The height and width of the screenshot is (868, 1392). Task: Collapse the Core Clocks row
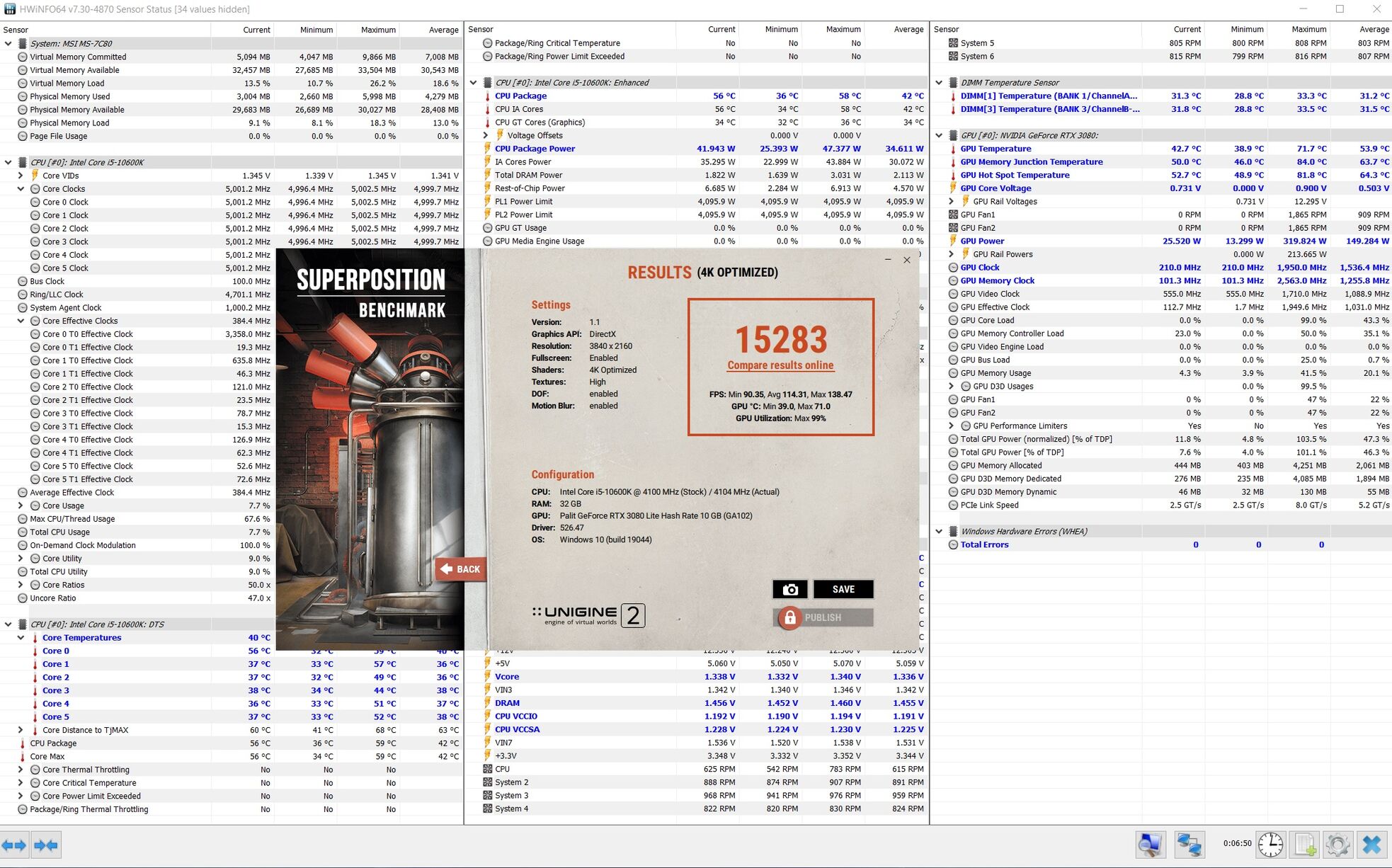[21, 189]
